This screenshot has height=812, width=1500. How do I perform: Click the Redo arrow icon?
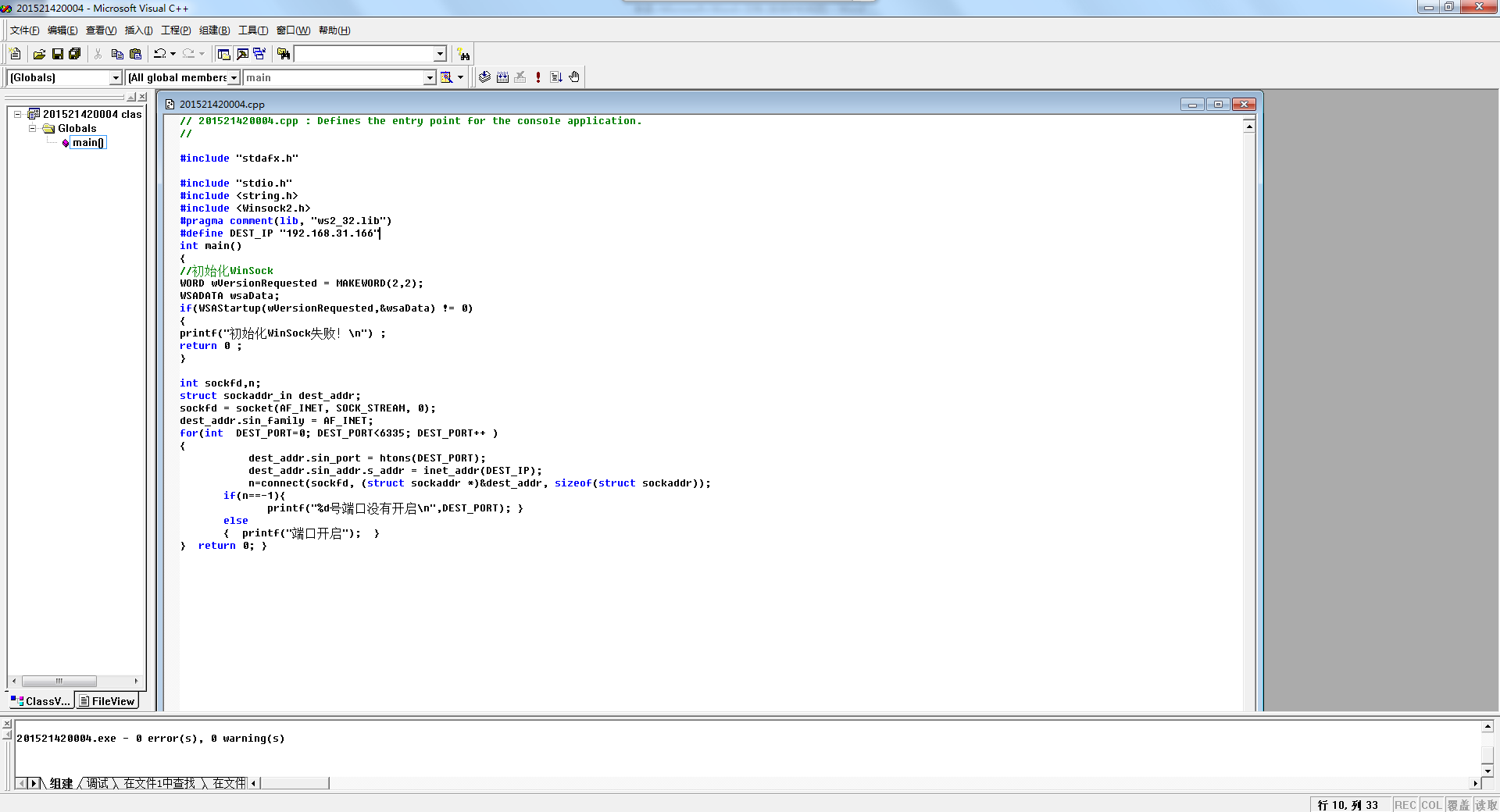(188, 54)
